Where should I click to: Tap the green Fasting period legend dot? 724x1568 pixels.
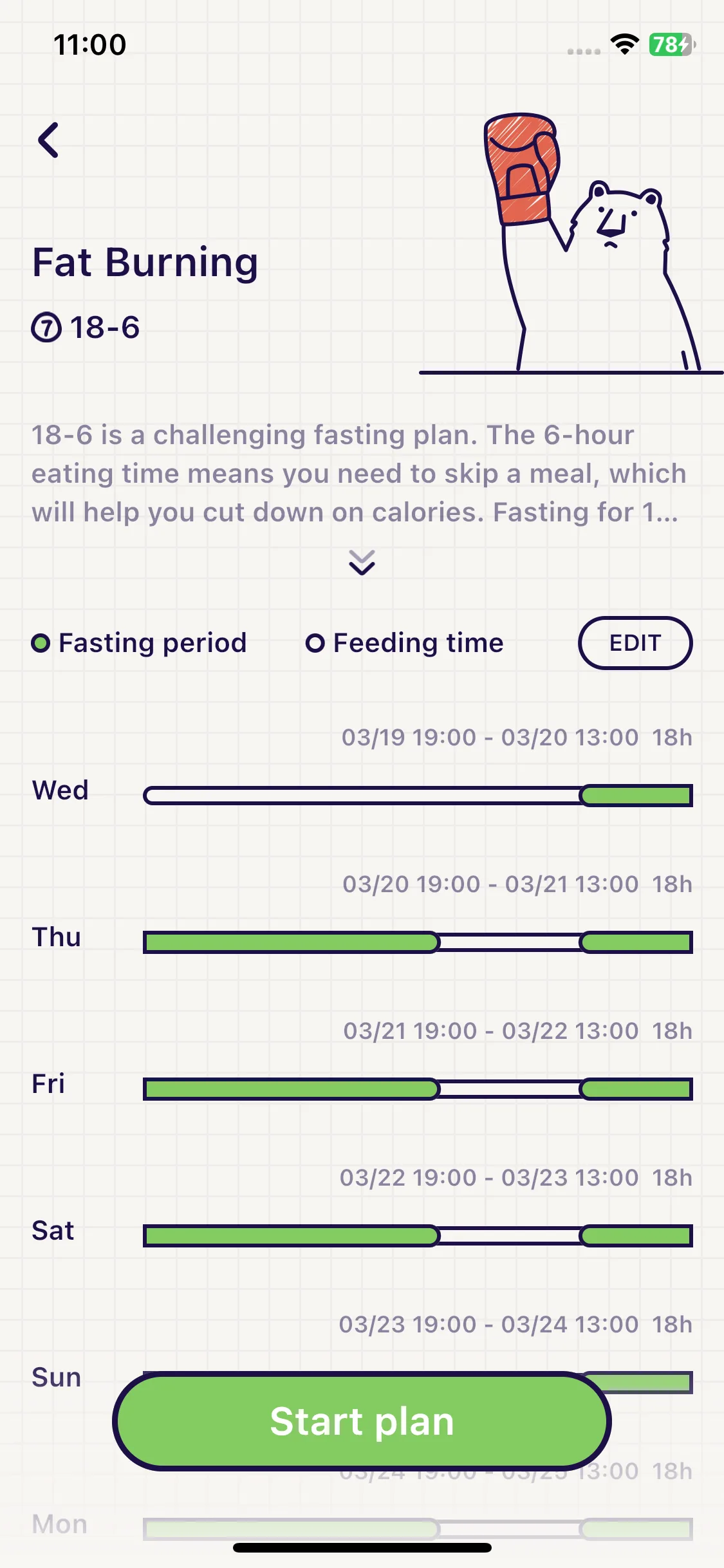point(41,643)
